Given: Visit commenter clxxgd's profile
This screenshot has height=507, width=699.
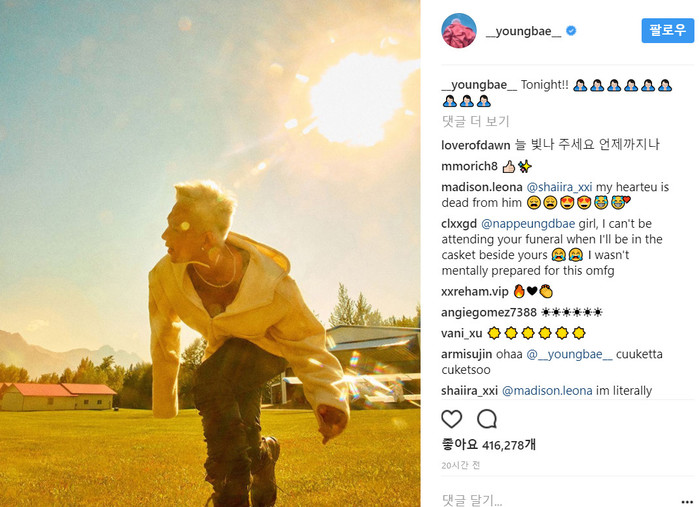Looking at the screenshot, I should [459, 223].
